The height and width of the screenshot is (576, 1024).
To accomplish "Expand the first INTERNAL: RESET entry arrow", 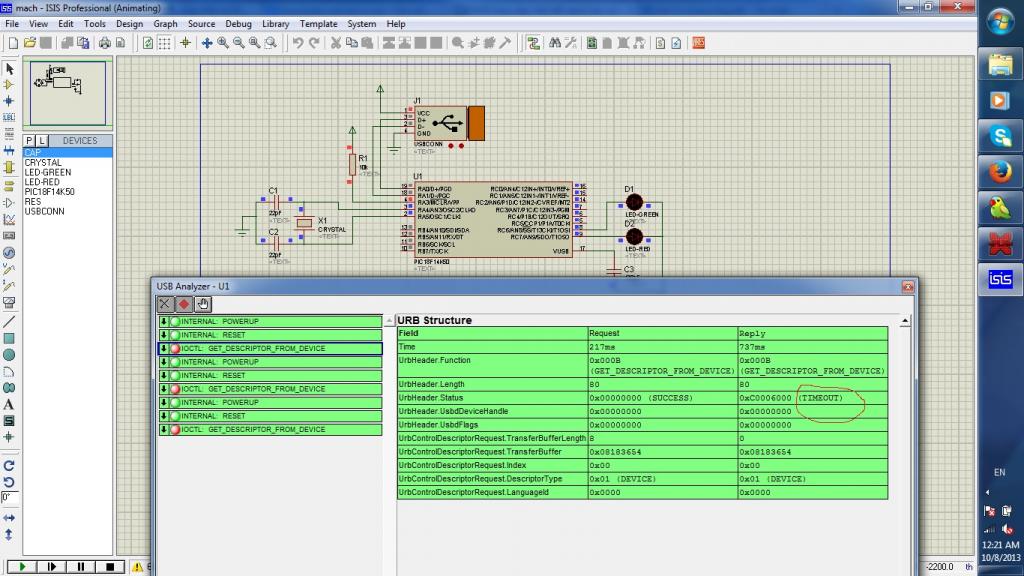I will [164, 335].
